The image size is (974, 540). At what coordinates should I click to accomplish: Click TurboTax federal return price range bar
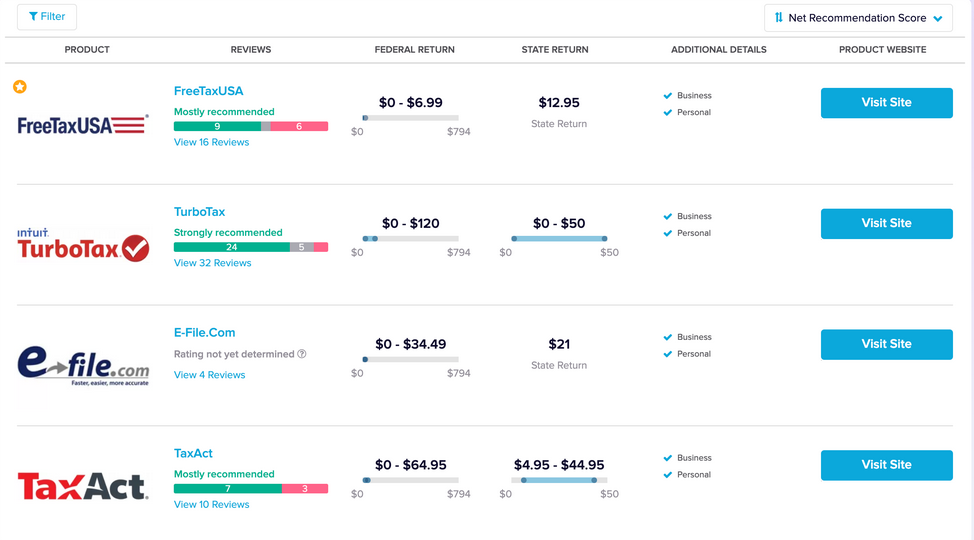point(411,239)
